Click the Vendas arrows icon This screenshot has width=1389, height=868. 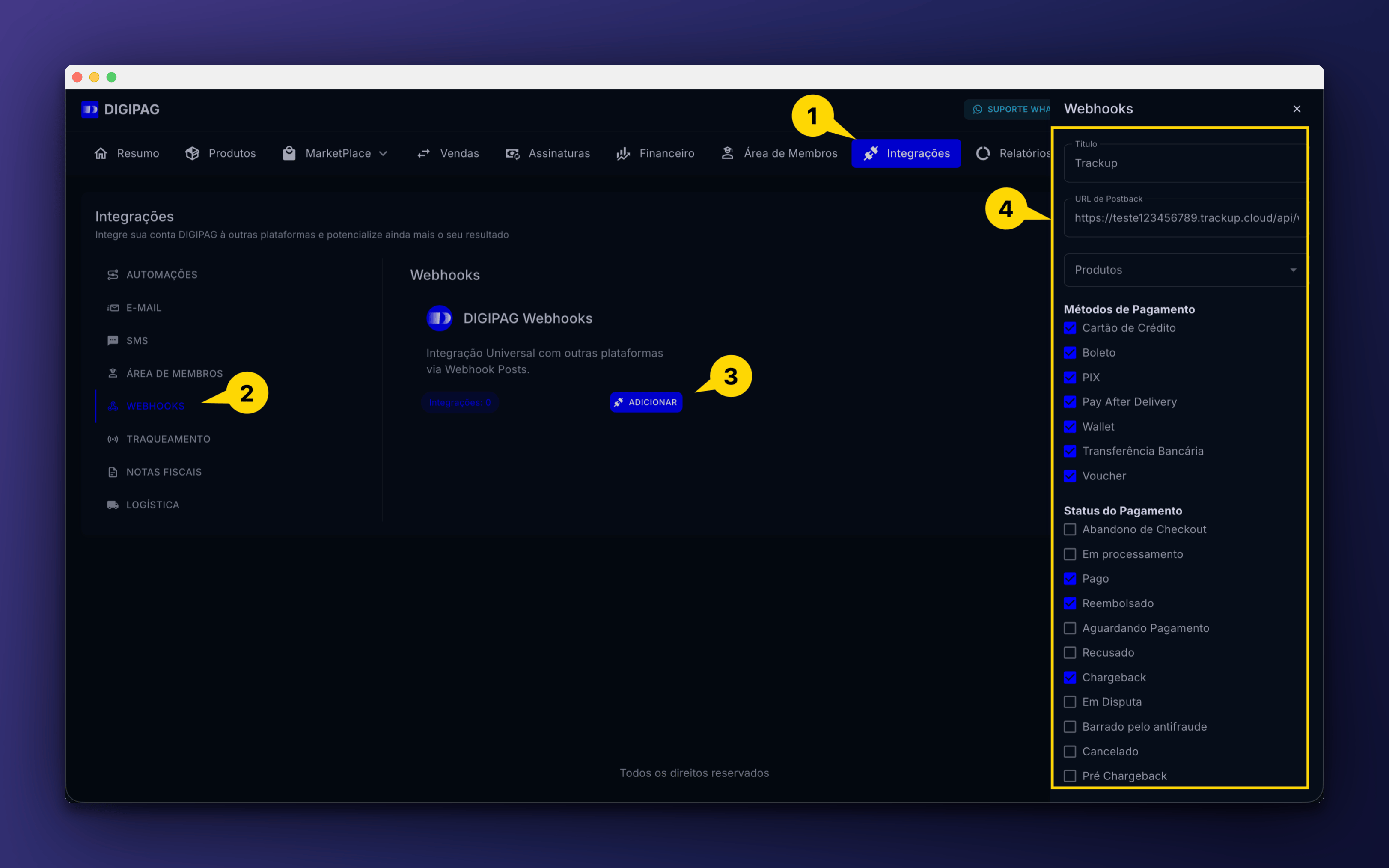coord(424,153)
